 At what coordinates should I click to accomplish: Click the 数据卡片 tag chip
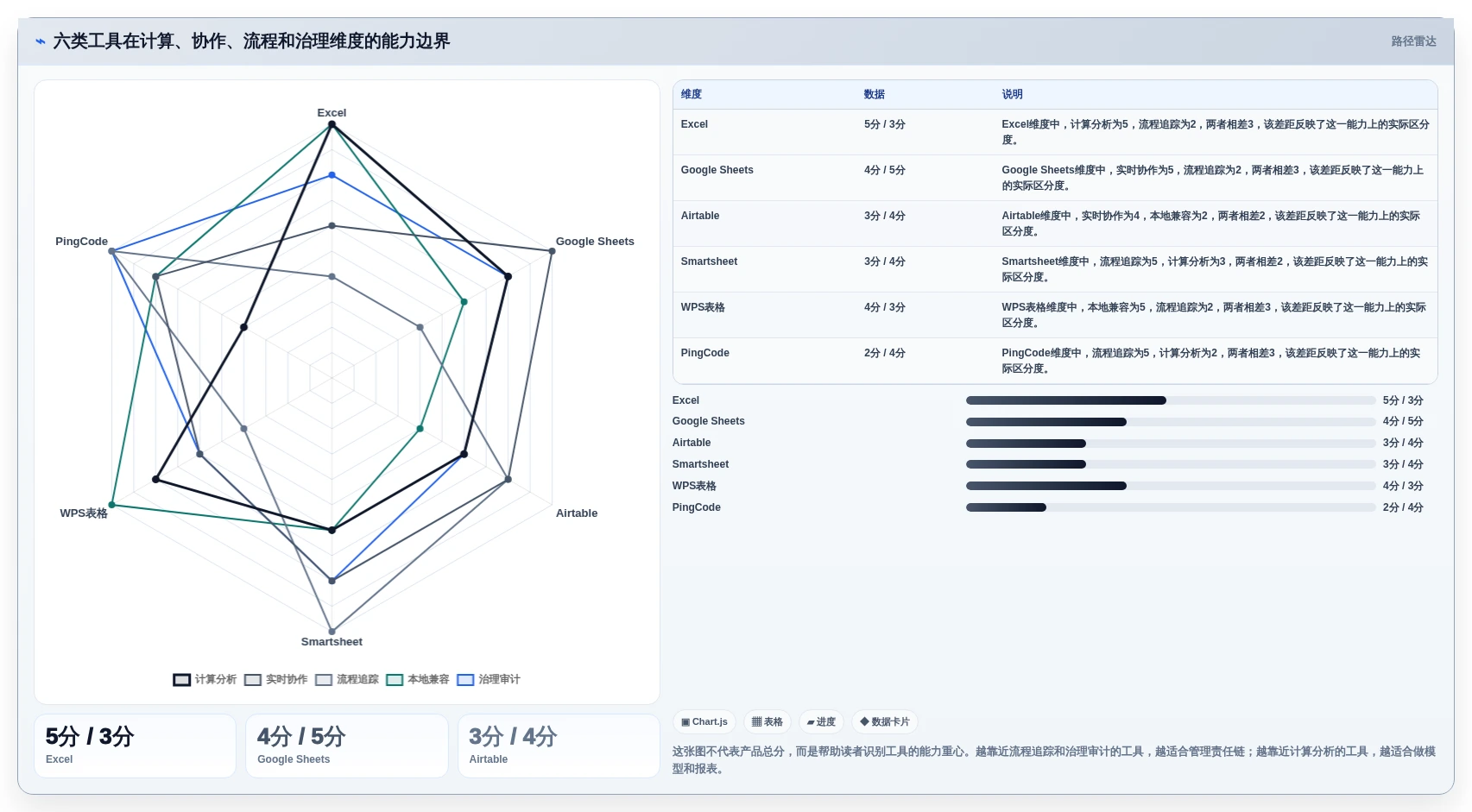point(885,721)
